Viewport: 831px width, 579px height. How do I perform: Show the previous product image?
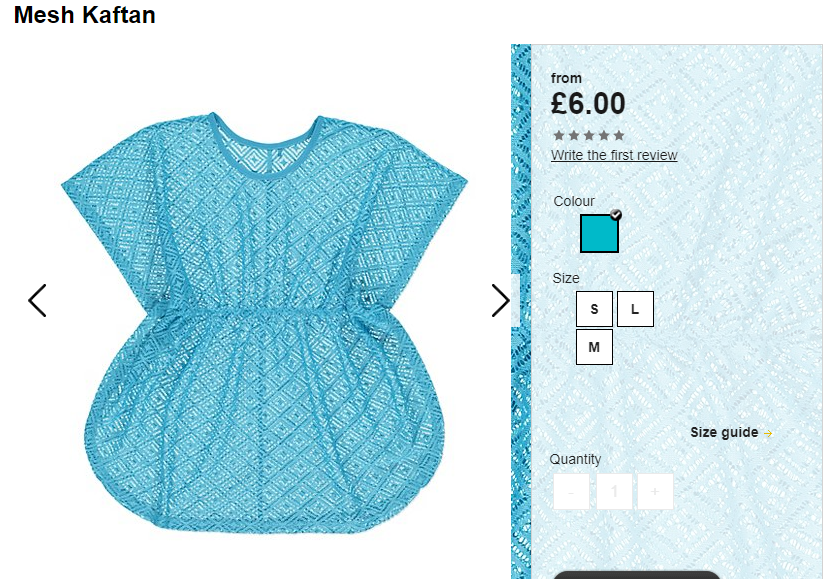[37, 300]
